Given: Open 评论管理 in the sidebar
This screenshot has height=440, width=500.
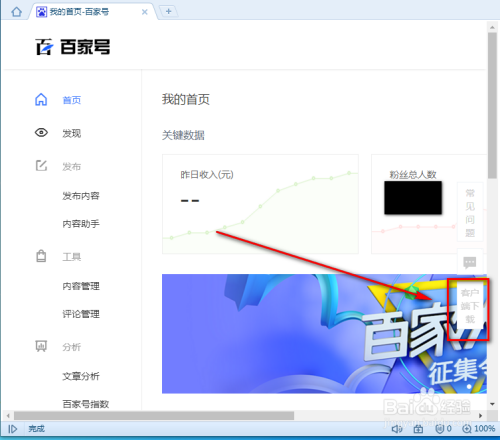Looking at the screenshot, I should click(81, 314).
